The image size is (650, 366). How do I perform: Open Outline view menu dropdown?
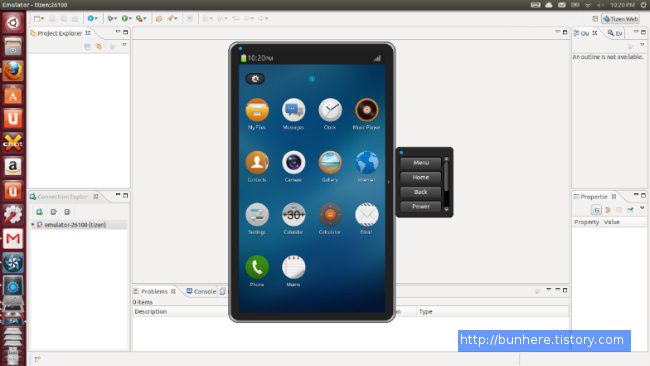tap(642, 44)
